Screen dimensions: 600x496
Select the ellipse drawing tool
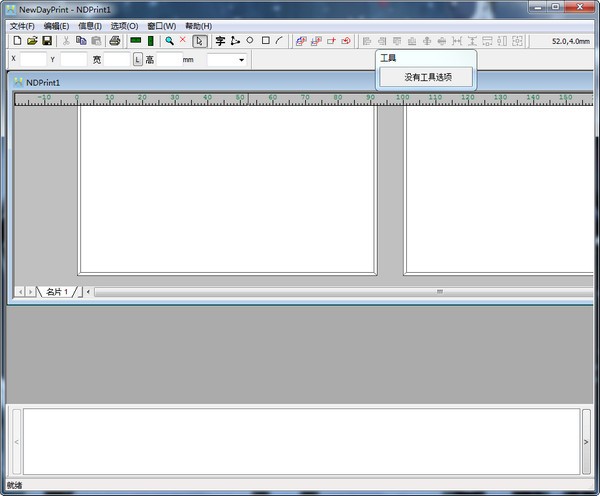[x=250, y=41]
